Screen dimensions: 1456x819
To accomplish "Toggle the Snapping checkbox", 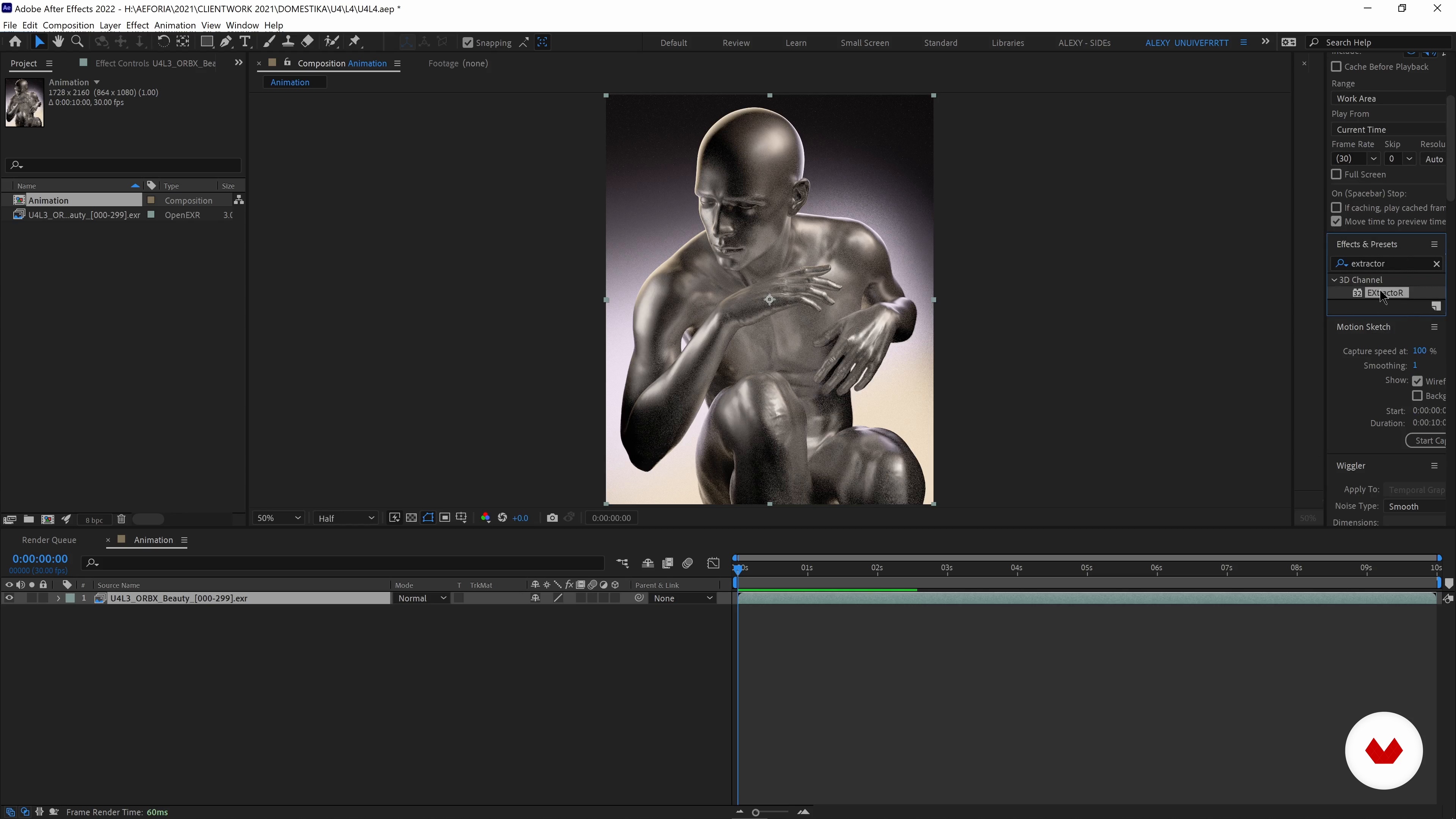I will [468, 42].
